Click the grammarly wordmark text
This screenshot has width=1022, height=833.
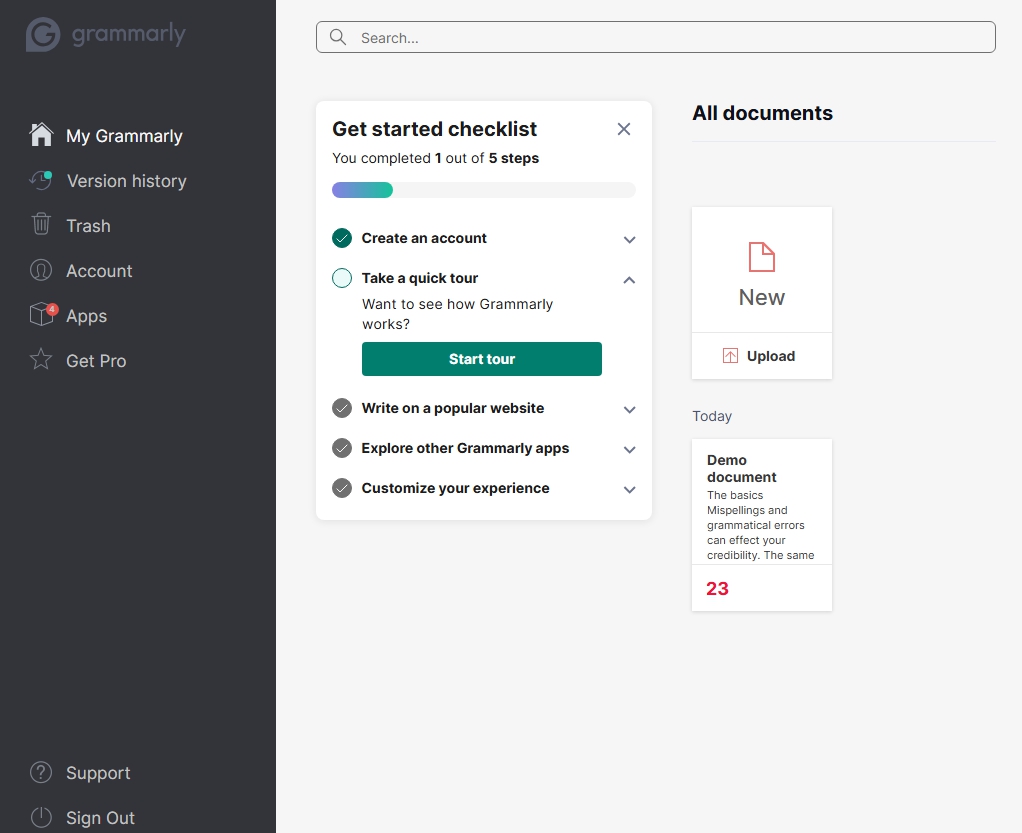click(x=128, y=34)
